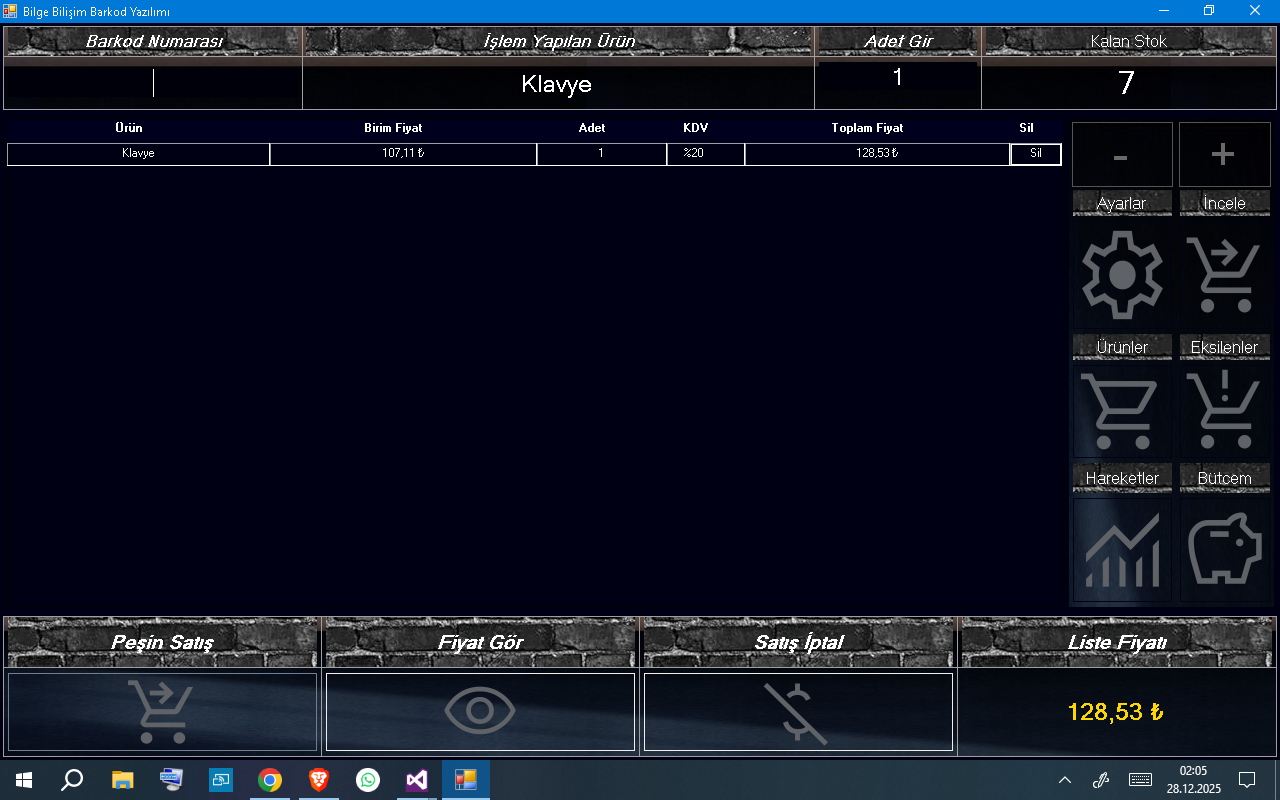This screenshot has width=1280, height=800.
Task: Select the Klavye product cell in table
Action: point(138,154)
